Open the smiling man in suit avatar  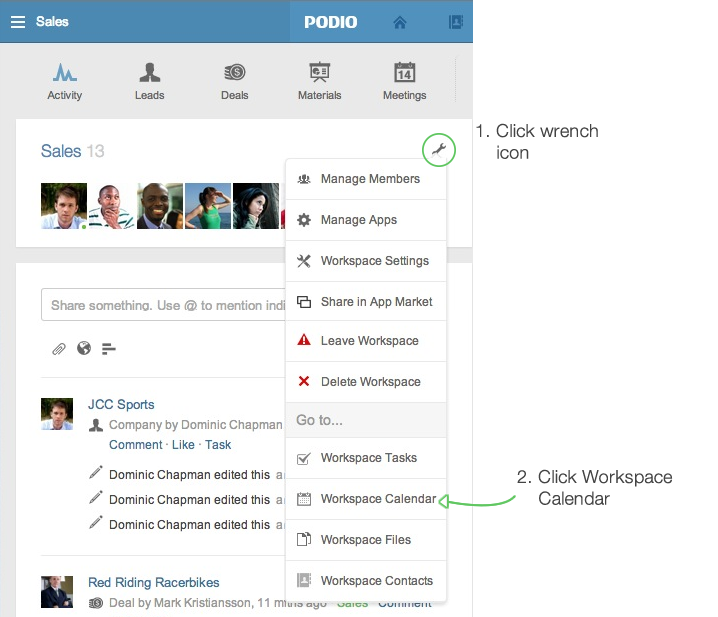(160, 206)
